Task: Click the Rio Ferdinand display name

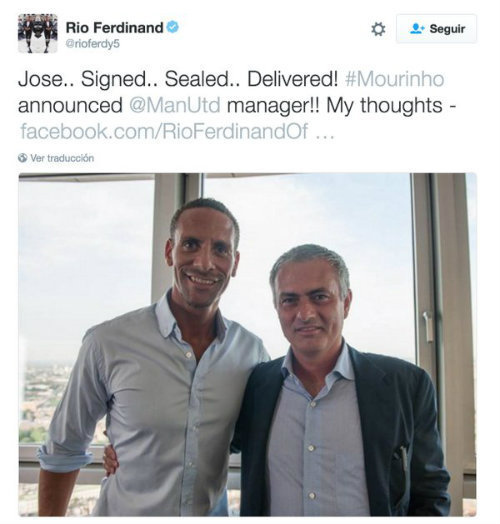Action: pyautogui.click(x=114, y=27)
